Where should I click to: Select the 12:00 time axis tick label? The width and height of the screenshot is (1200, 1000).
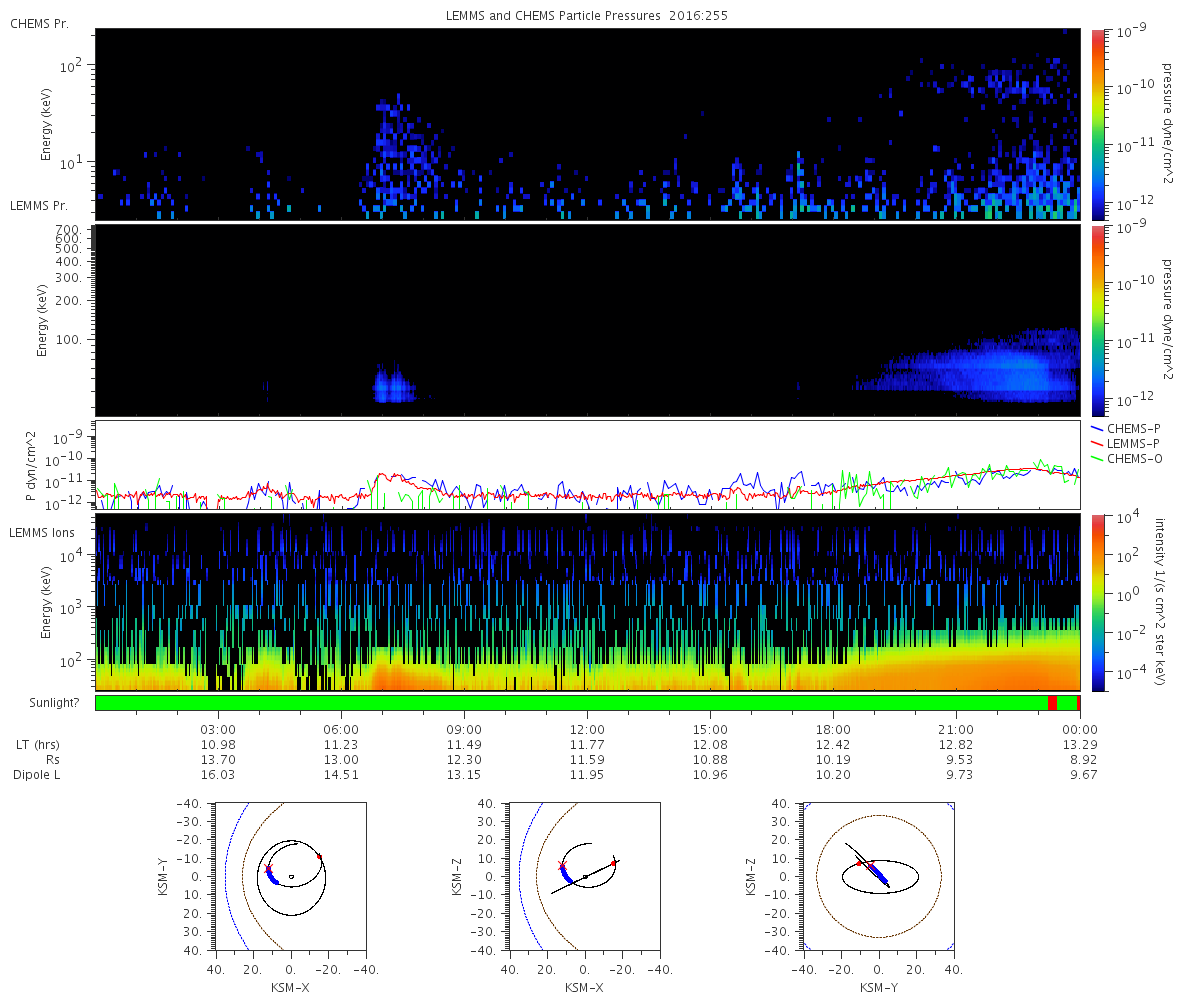coord(587,729)
